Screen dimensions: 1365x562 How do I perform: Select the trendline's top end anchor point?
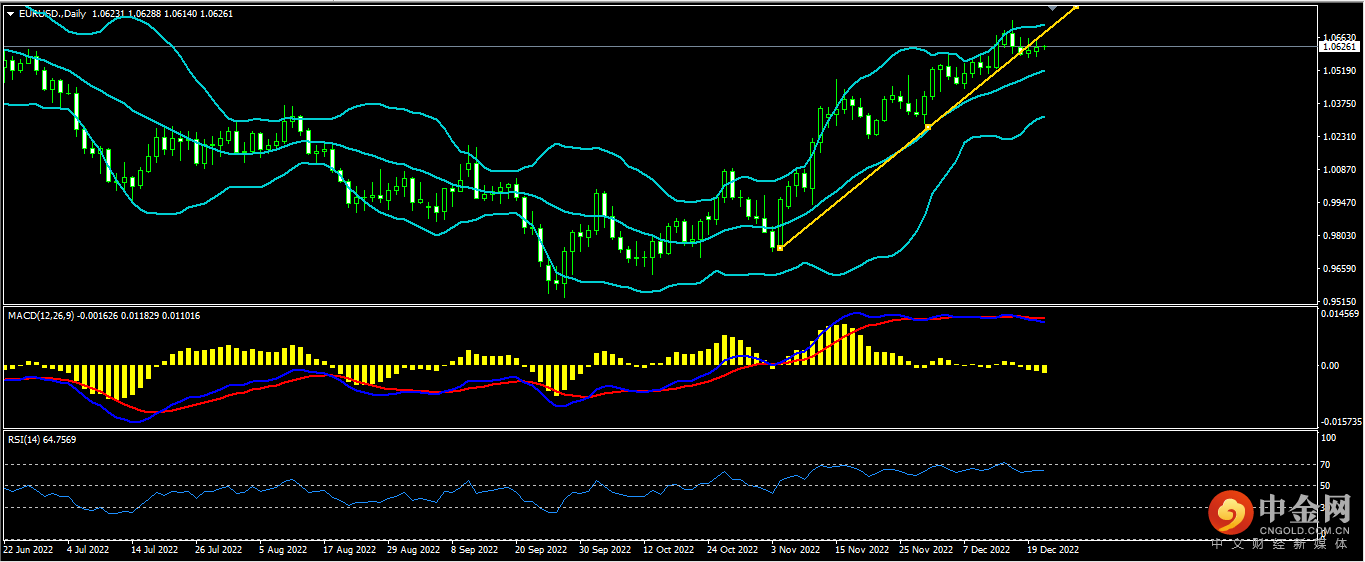pos(1078,7)
